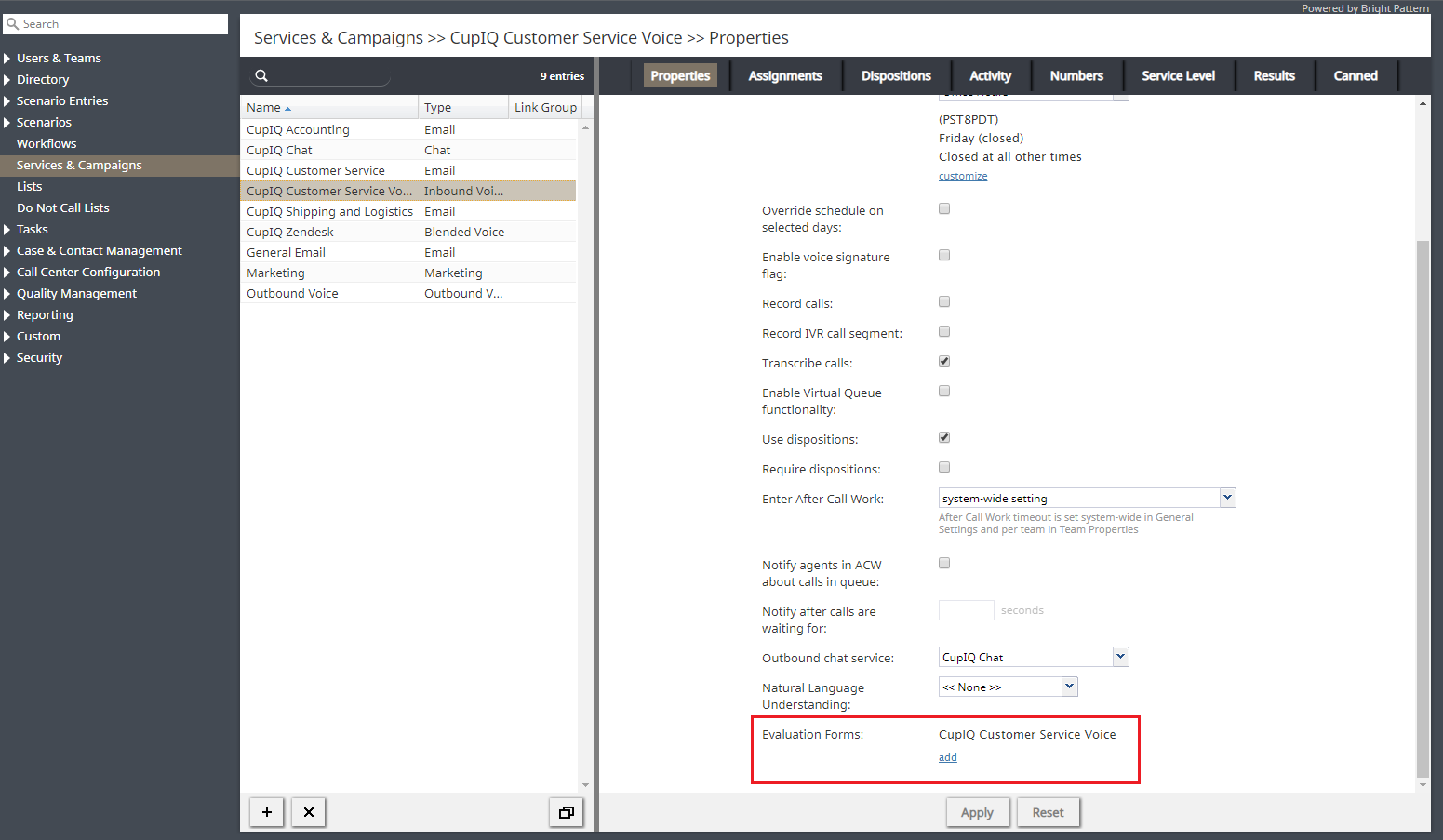The image size is (1443, 840).
Task: Click Notify after calls waiting seconds field
Action: point(967,610)
